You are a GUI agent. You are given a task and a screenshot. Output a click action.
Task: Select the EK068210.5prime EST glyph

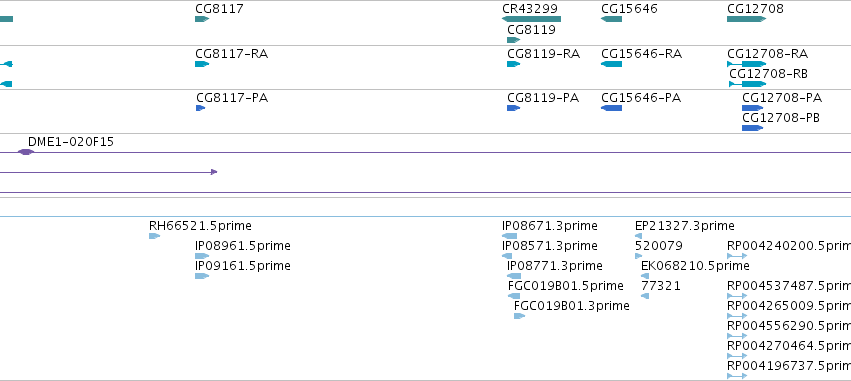pyautogui.click(x=645, y=276)
